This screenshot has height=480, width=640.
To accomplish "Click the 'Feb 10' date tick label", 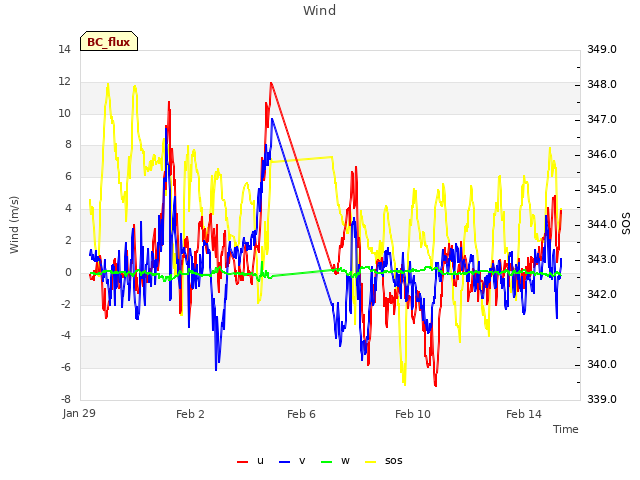I will 413,414.
